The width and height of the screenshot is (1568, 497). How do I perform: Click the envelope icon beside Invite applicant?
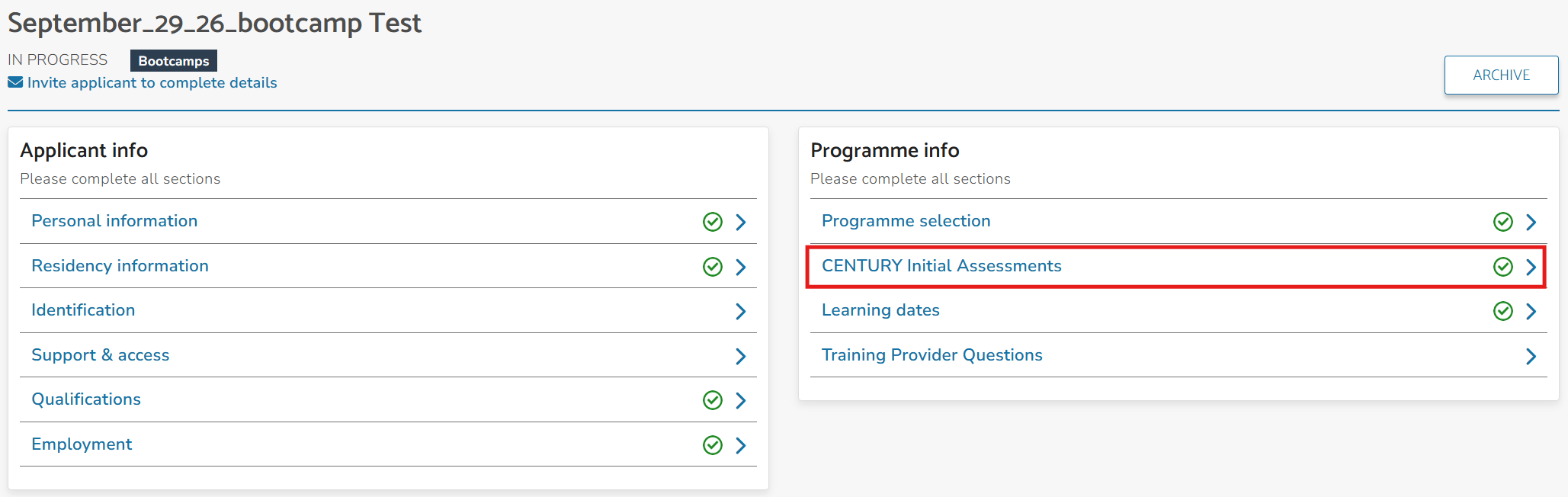[15, 82]
